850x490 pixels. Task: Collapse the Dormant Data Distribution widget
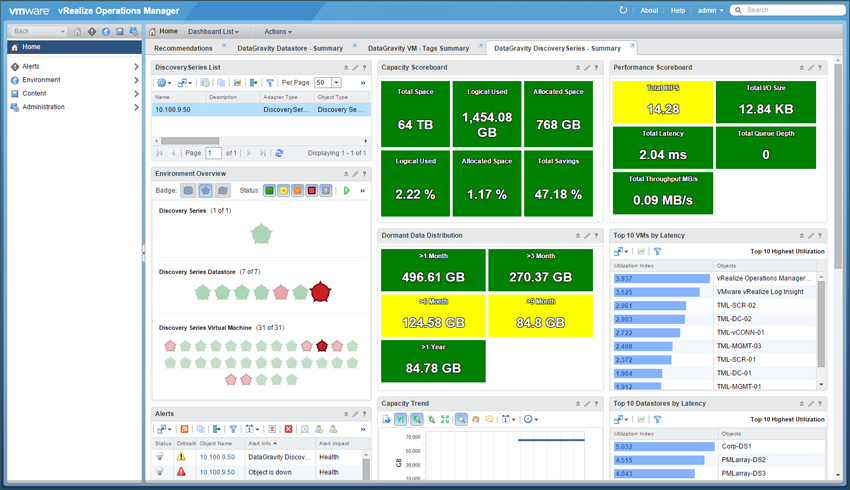(578, 236)
